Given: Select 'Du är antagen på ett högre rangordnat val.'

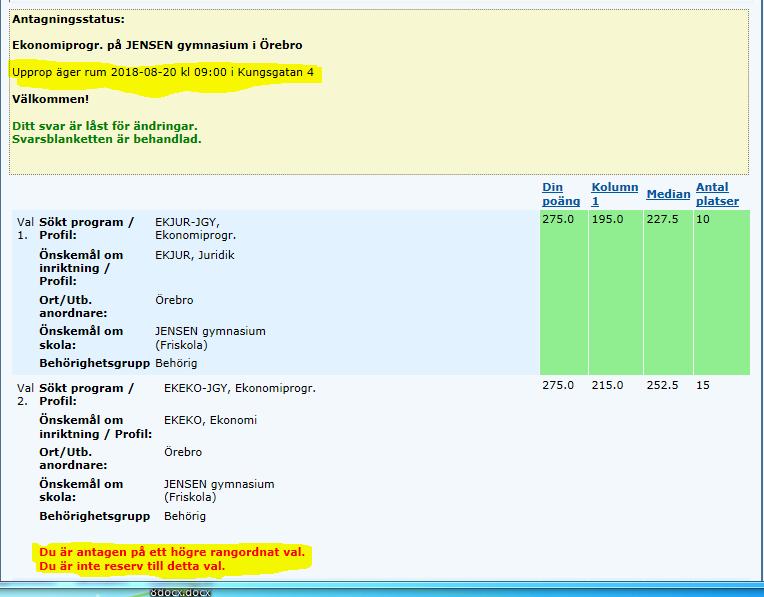Looking at the screenshot, I should (x=172, y=552).
